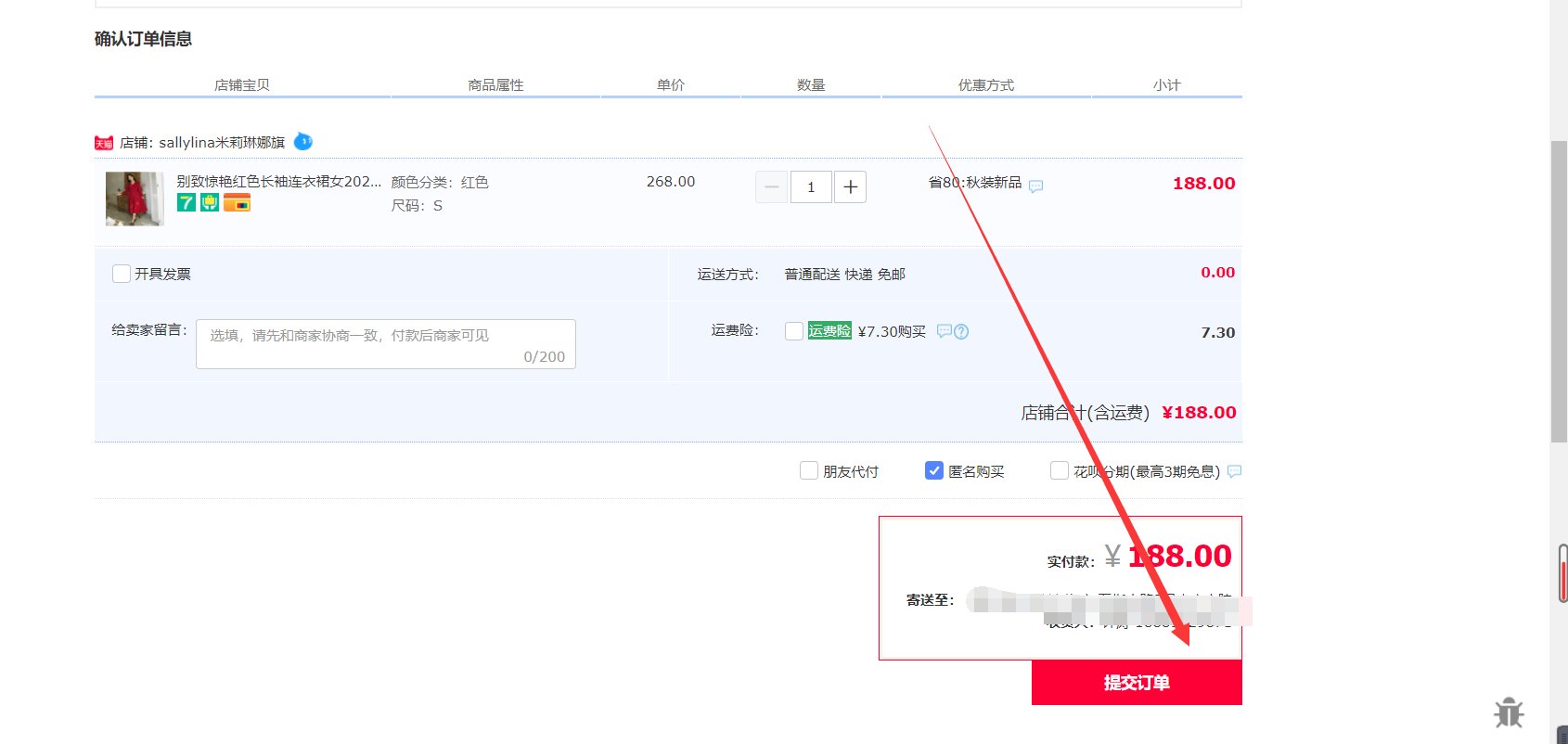Click the orange credit card badge
1568x744 pixels.
click(x=237, y=202)
